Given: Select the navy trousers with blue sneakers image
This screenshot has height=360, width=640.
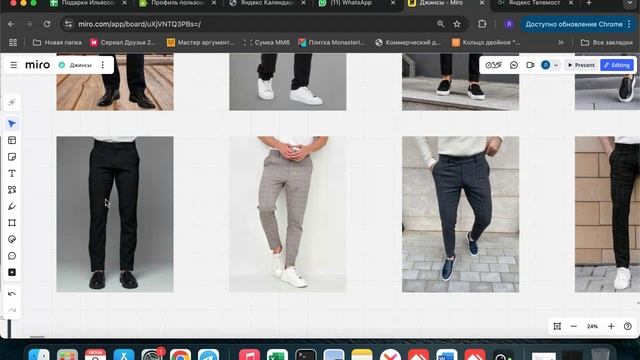Looking at the screenshot, I should tap(460, 214).
